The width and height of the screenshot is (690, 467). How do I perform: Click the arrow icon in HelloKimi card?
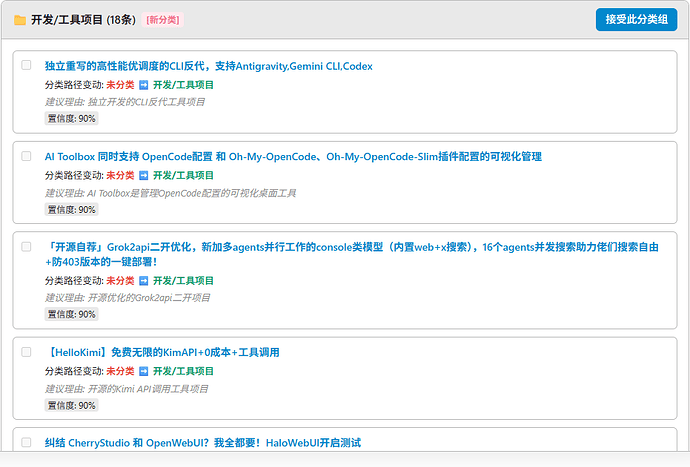click(143, 371)
